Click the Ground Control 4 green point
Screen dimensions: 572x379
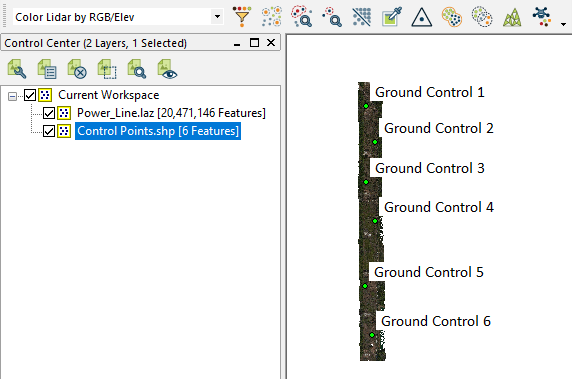(x=375, y=221)
